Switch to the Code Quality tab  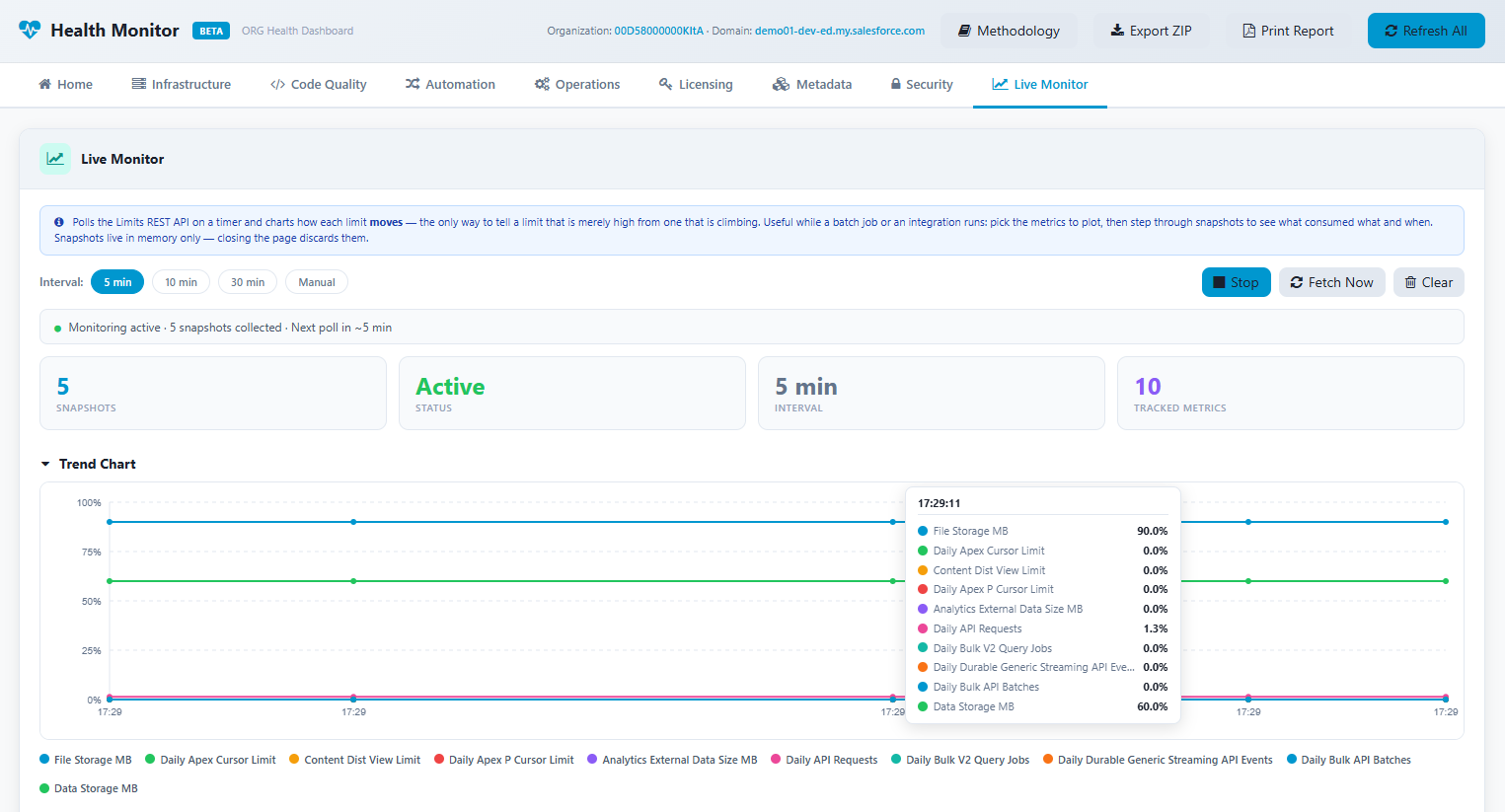[x=318, y=85]
